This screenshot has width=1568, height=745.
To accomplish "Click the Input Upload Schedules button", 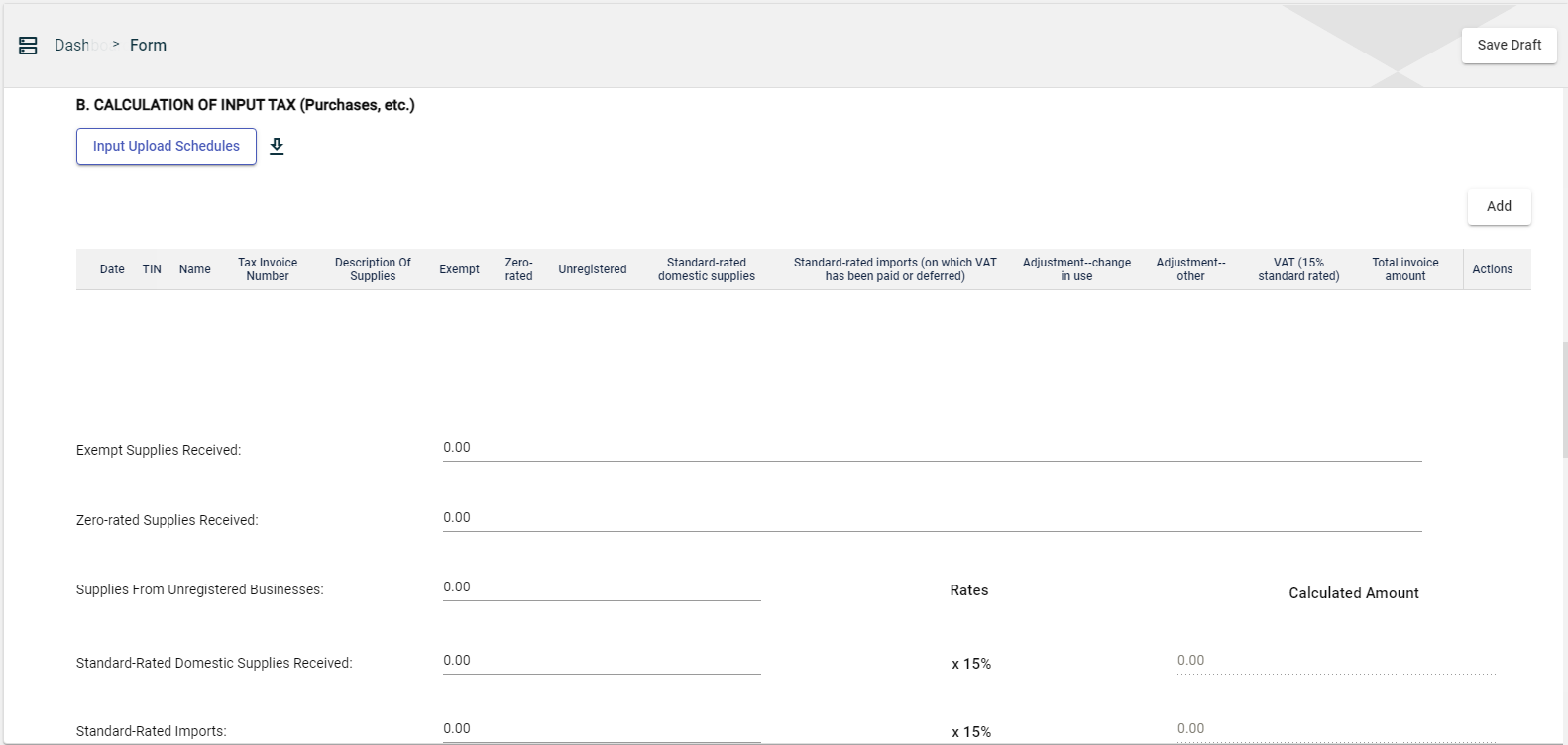I will [x=167, y=147].
